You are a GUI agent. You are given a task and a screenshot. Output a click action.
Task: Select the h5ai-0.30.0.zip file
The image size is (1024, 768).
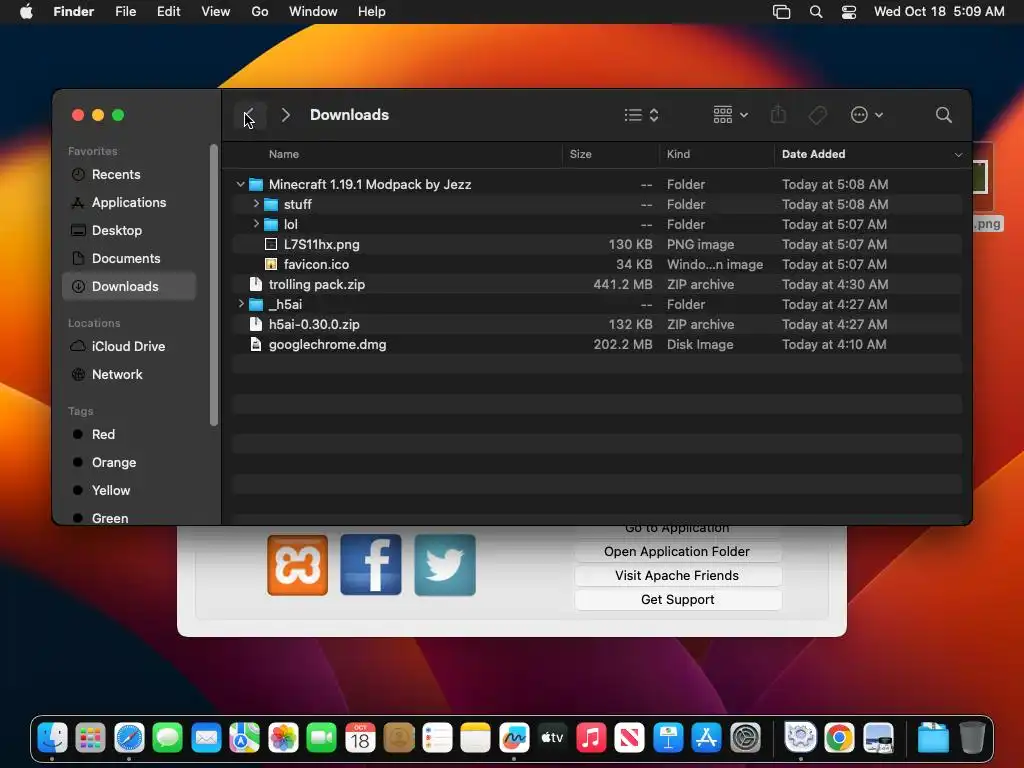pyautogui.click(x=597, y=324)
